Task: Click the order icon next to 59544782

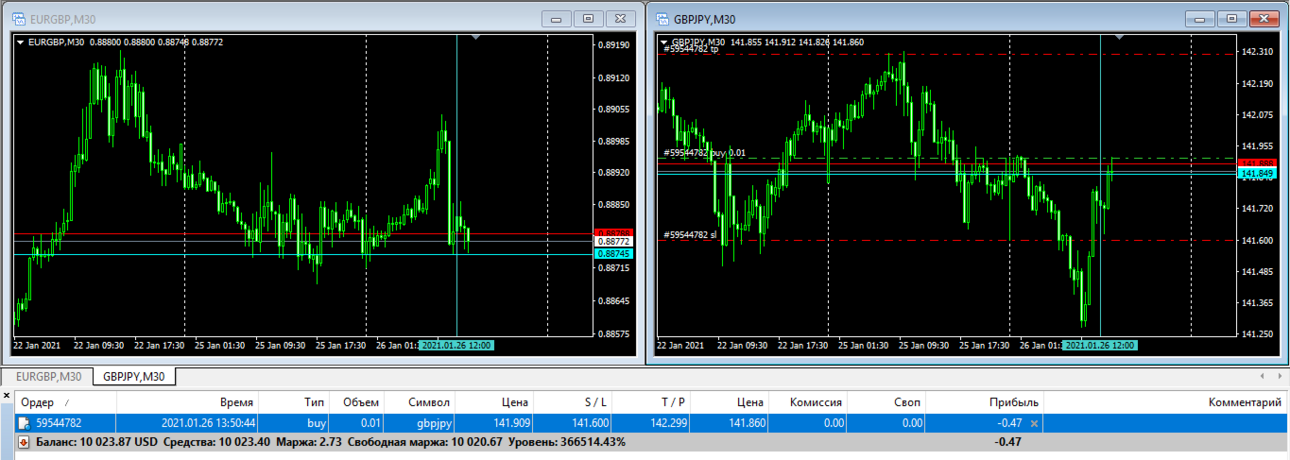Action: pos(24,423)
